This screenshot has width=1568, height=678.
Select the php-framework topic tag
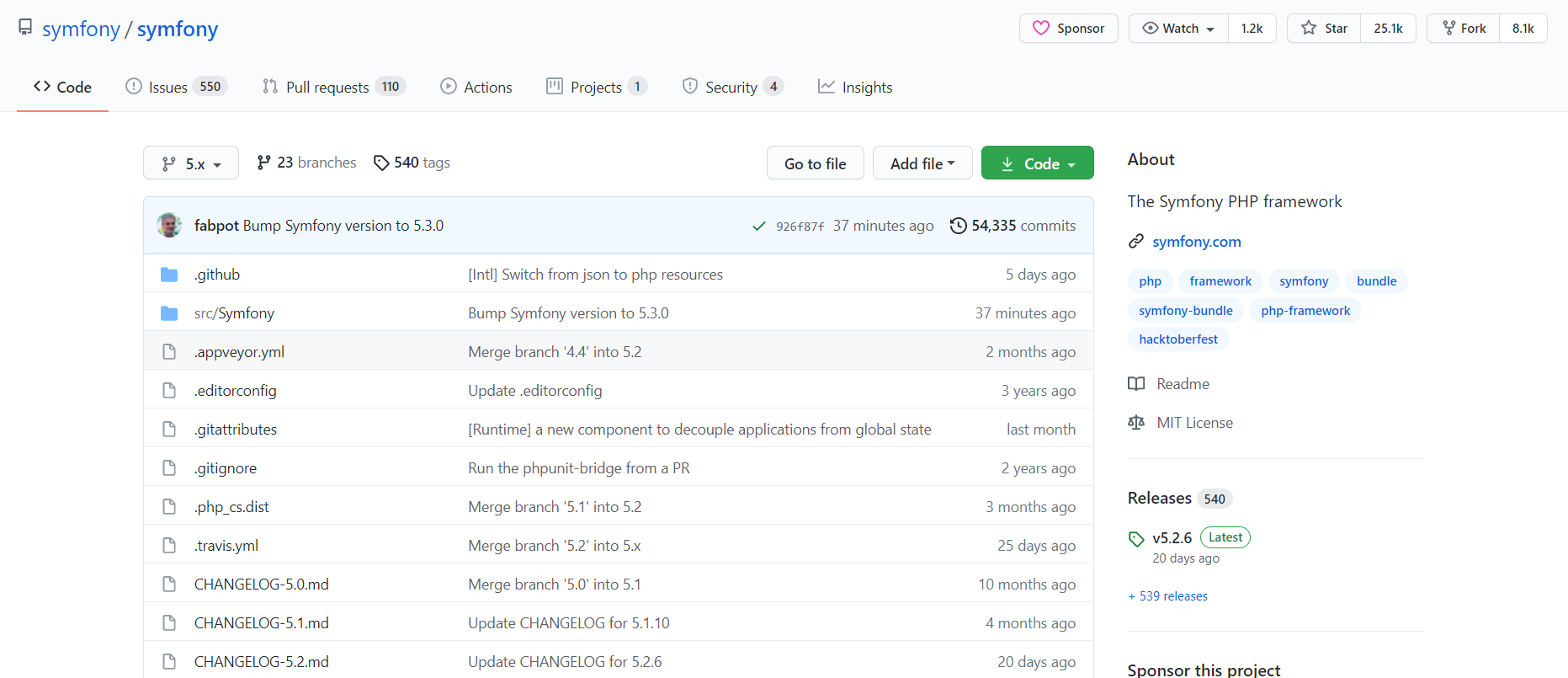tap(1305, 311)
